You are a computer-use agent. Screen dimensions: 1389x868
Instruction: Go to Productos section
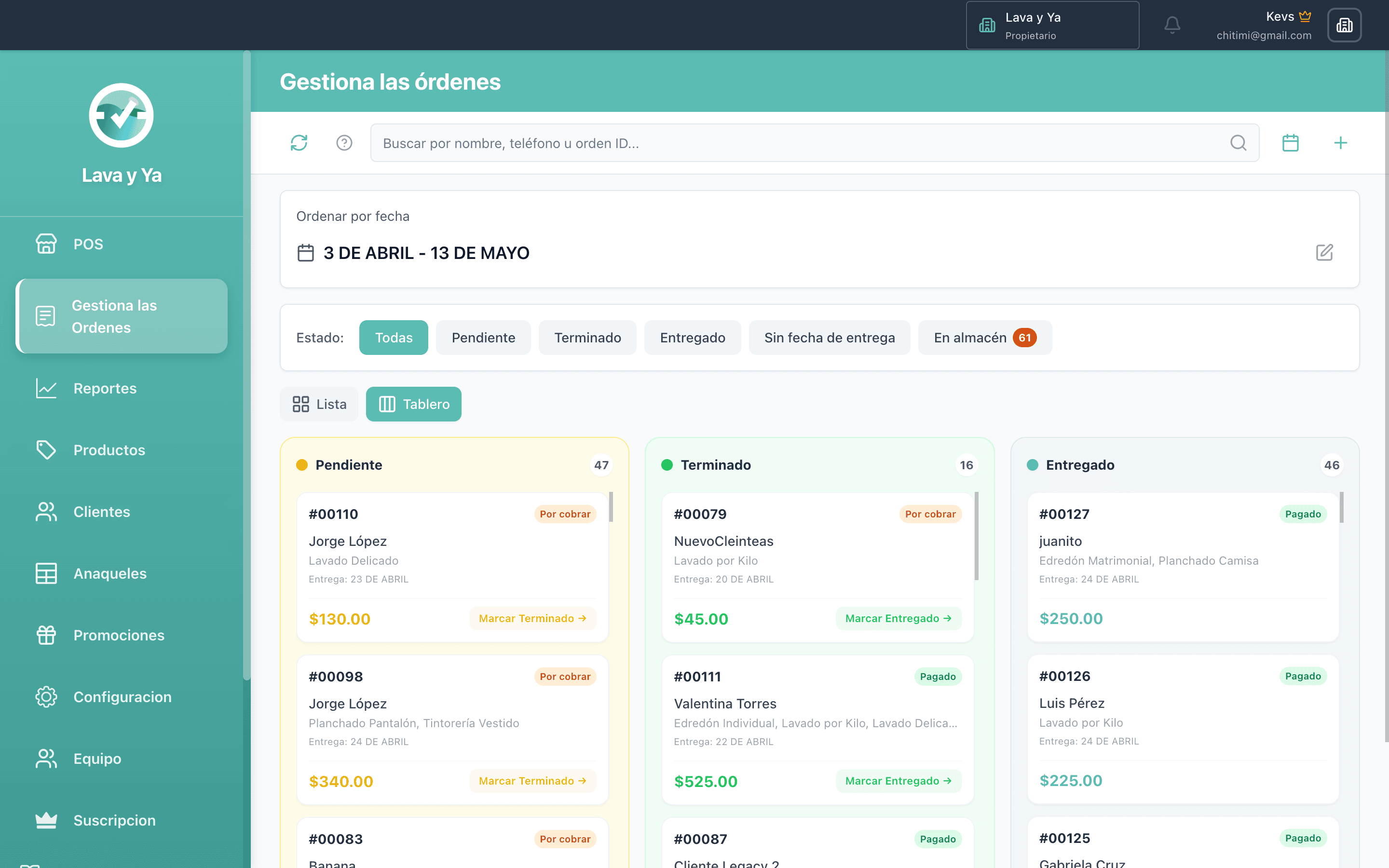point(122,450)
